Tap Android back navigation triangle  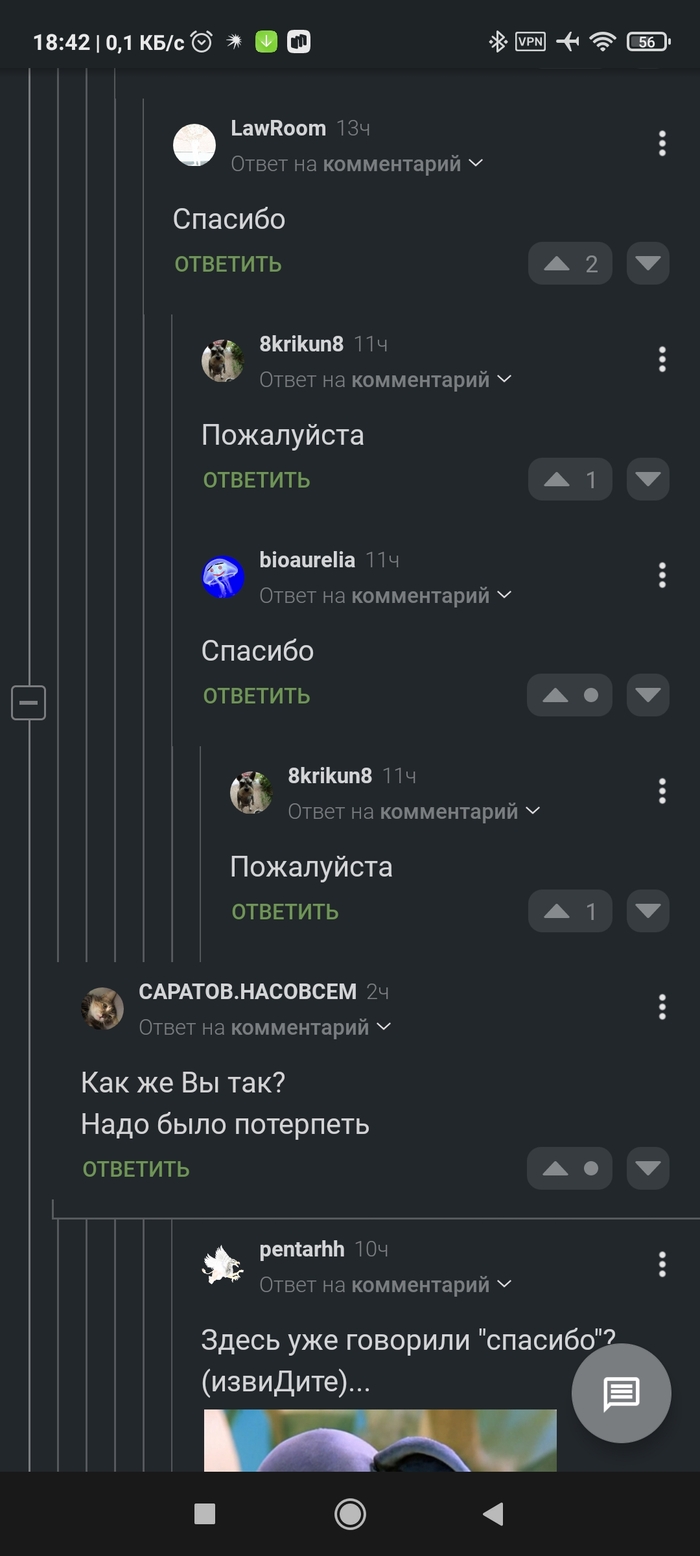[x=493, y=1514]
